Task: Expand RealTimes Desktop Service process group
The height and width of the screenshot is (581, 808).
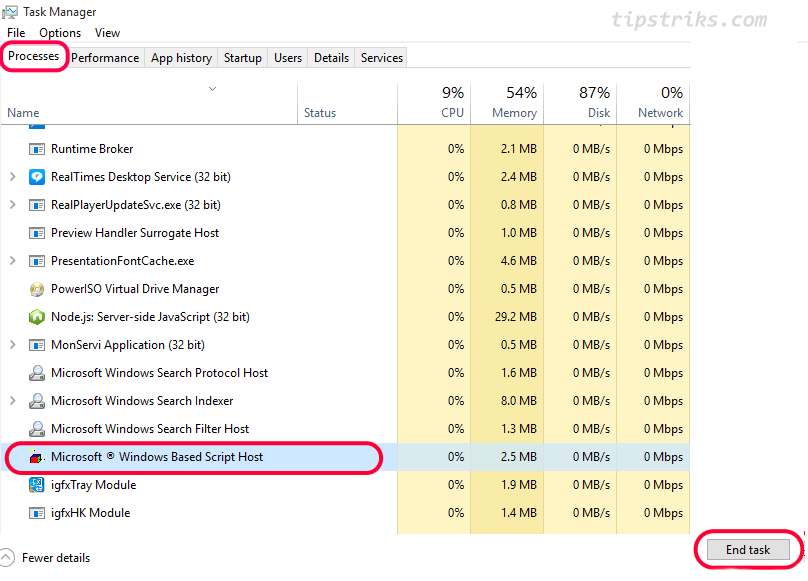Action: click(x=13, y=177)
